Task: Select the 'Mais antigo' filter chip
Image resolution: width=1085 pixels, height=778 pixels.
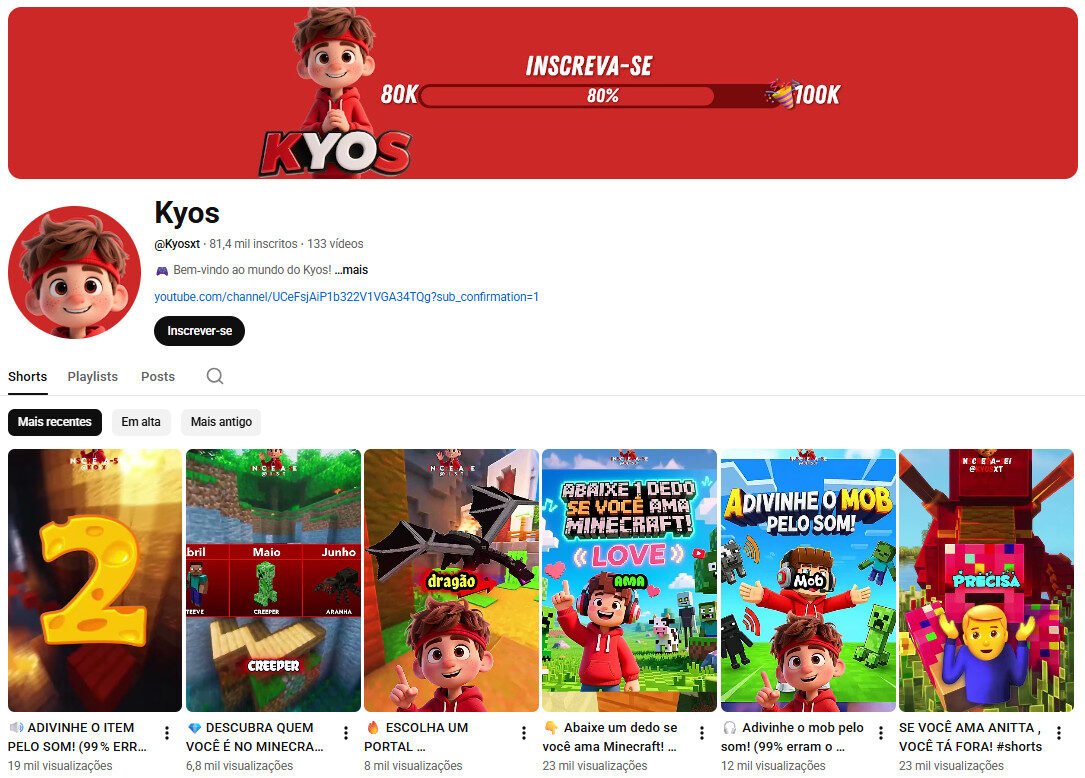Action: point(220,422)
